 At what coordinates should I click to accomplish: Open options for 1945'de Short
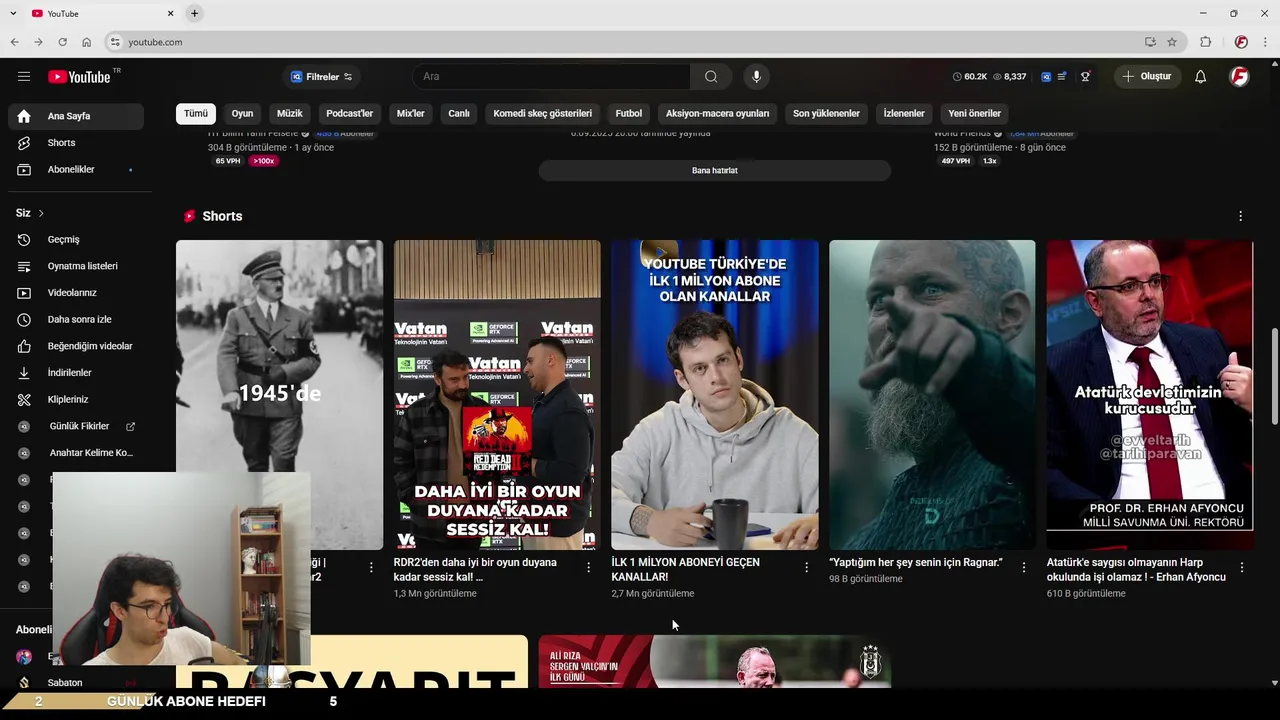pos(371,567)
